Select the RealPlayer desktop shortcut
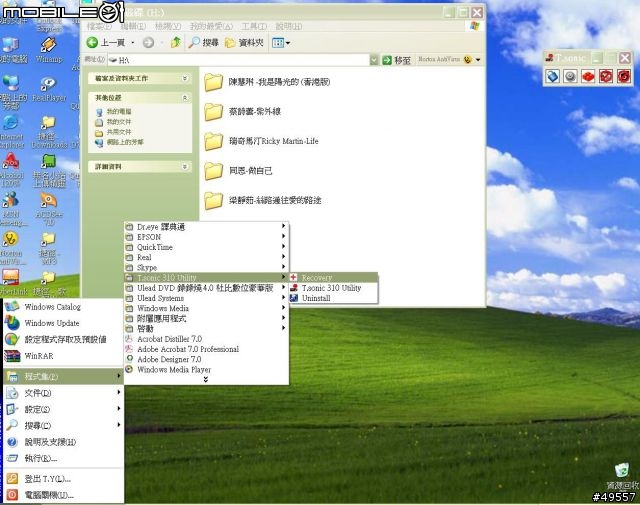The width and height of the screenshot is (640, 505). pos(49,89)
